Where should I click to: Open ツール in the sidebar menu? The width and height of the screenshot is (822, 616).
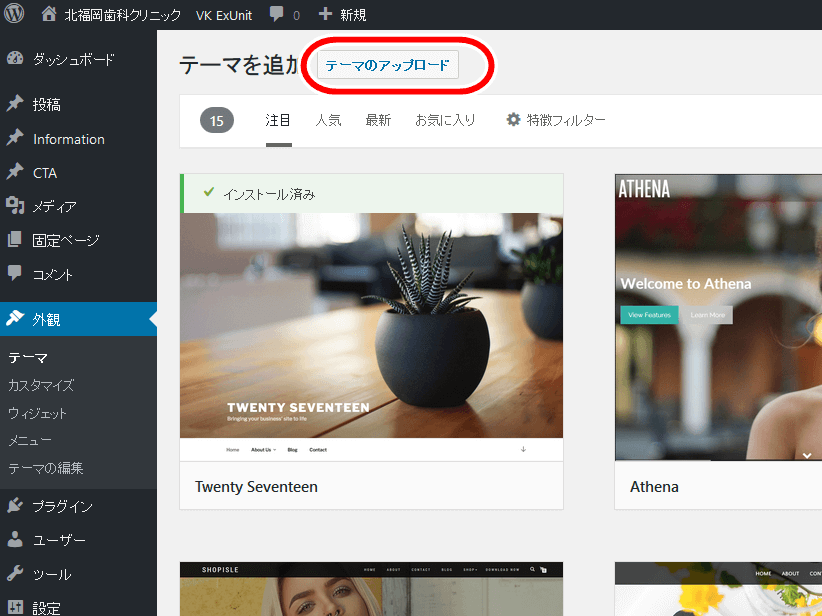pos(52,575)
